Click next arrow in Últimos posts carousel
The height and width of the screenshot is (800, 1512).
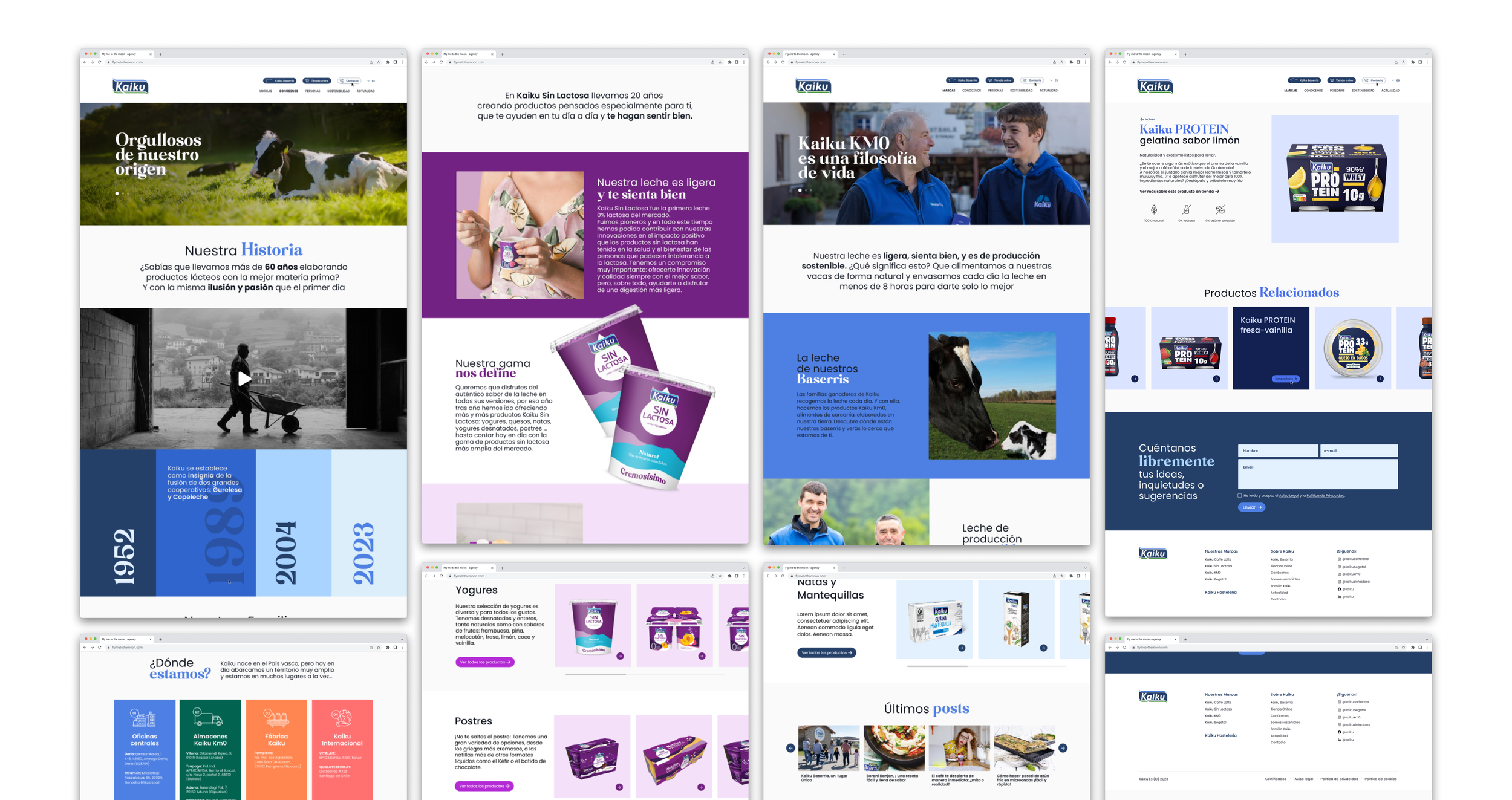(x=1063, y=748)
